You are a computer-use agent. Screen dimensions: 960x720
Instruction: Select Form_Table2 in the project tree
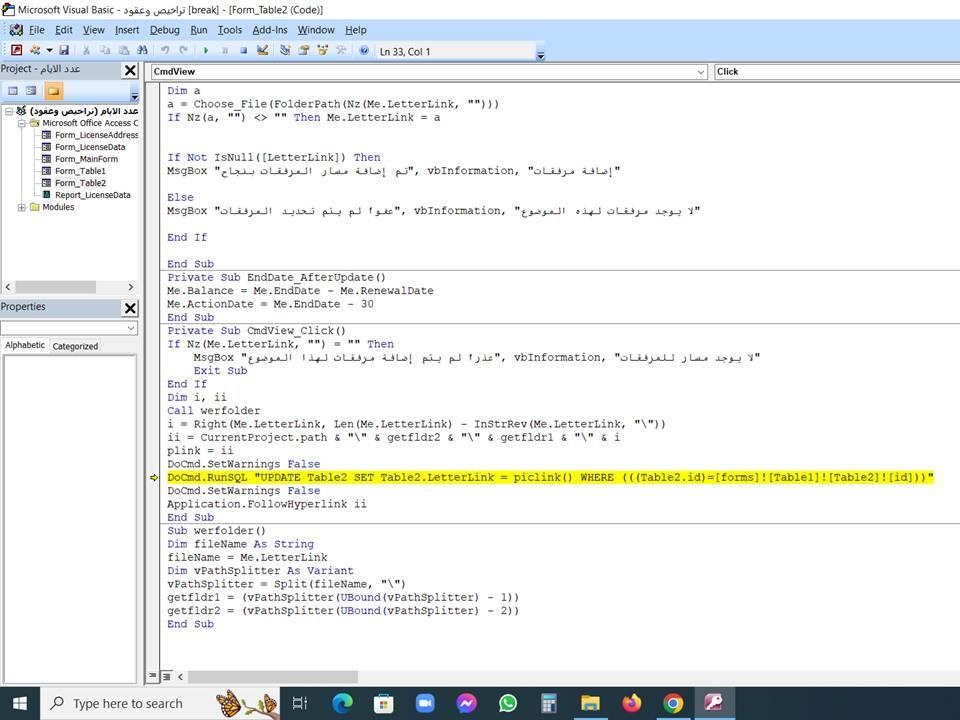coord(80,182)
